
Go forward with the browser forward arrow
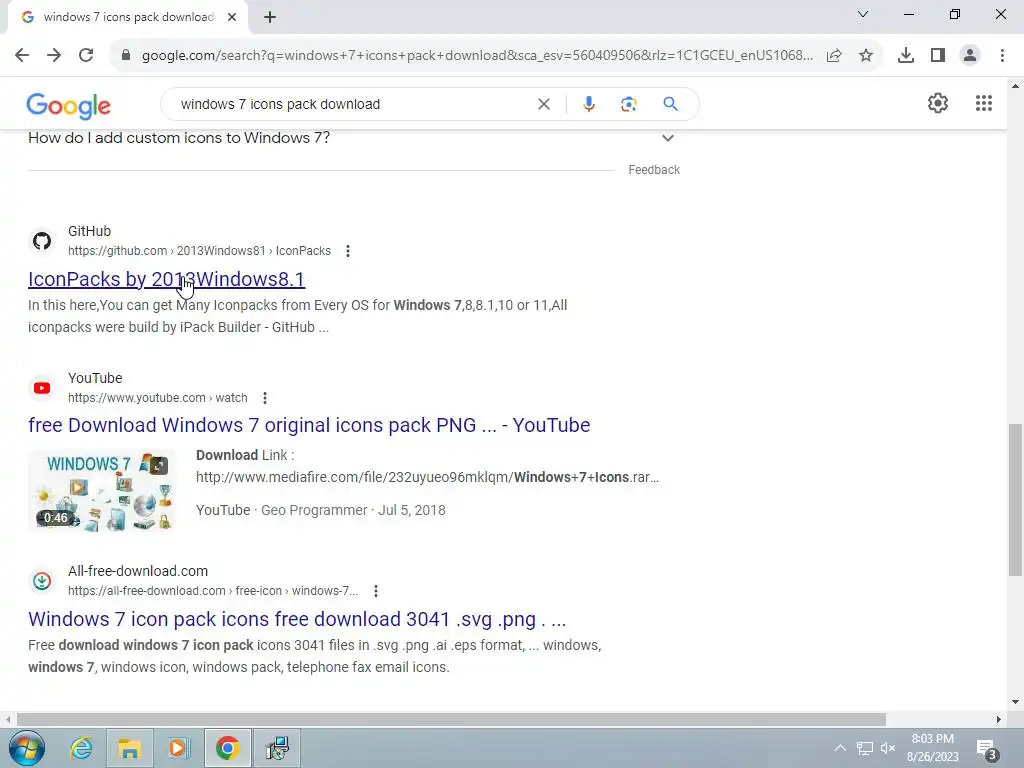54,56
